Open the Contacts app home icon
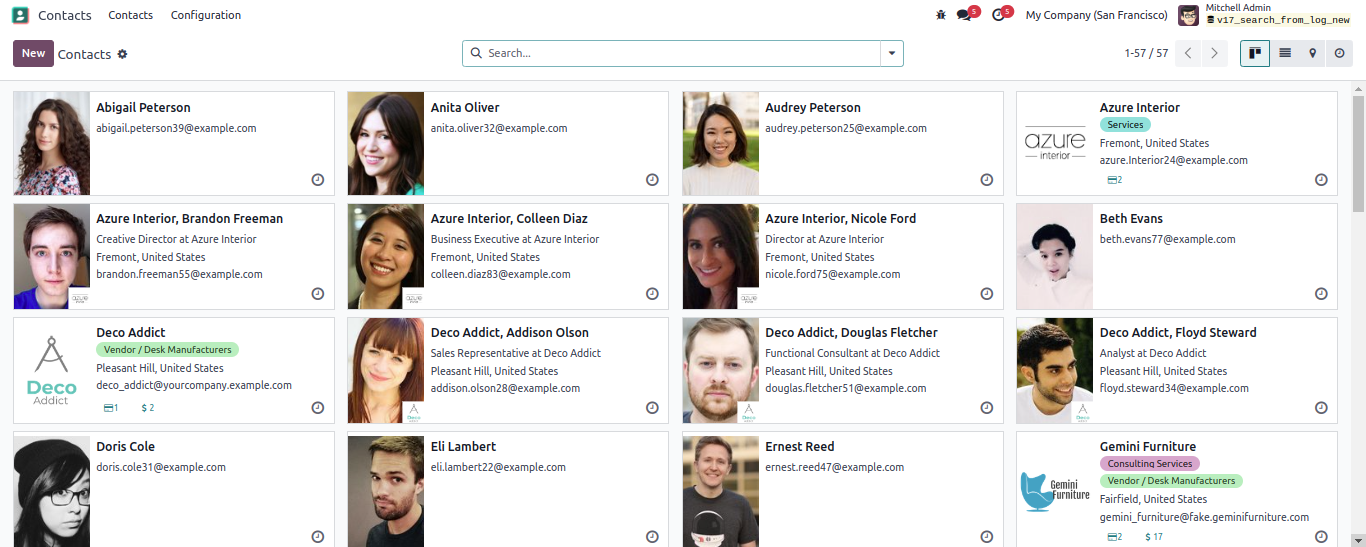This screenshot has width=1366, height=547. 20,15
